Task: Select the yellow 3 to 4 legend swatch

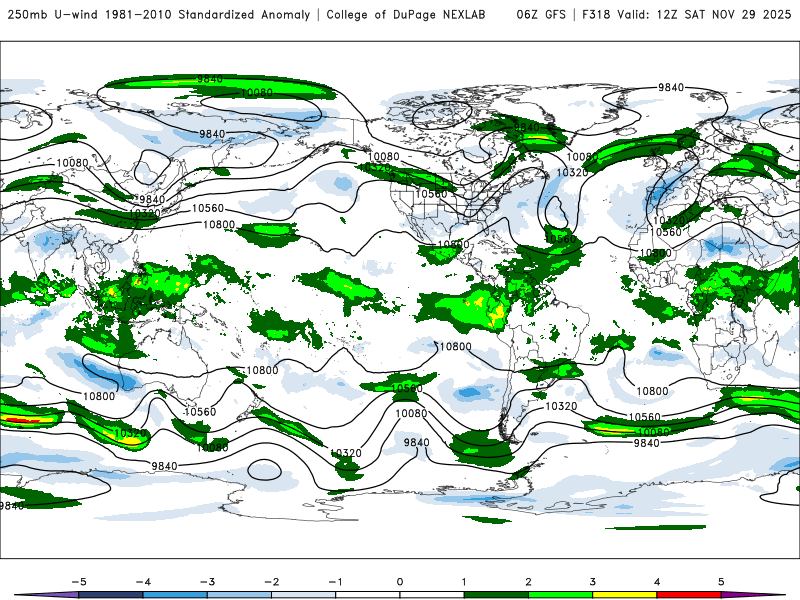Action: point(625,595)
